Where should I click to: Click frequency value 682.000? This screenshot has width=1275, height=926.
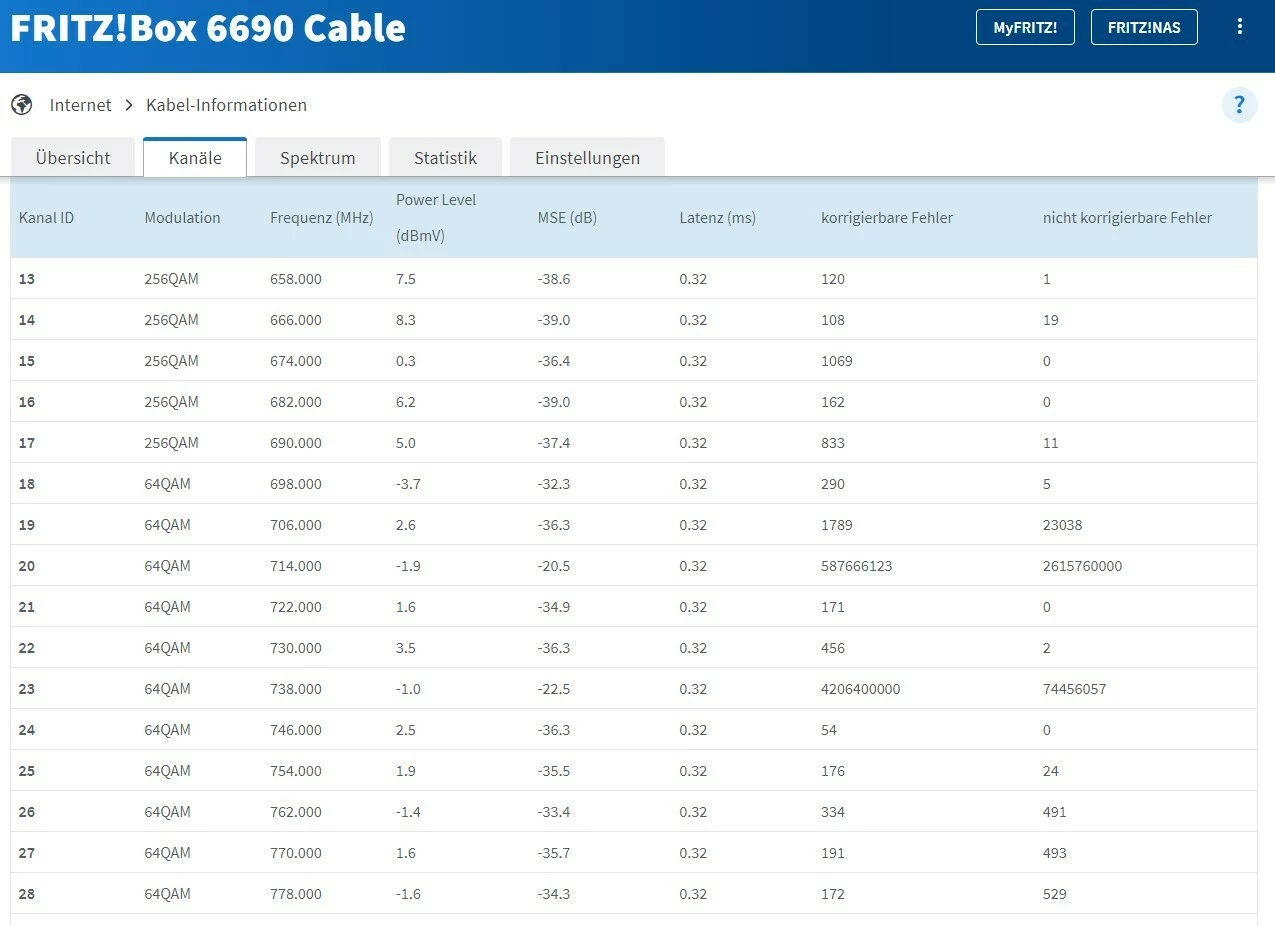296,402
